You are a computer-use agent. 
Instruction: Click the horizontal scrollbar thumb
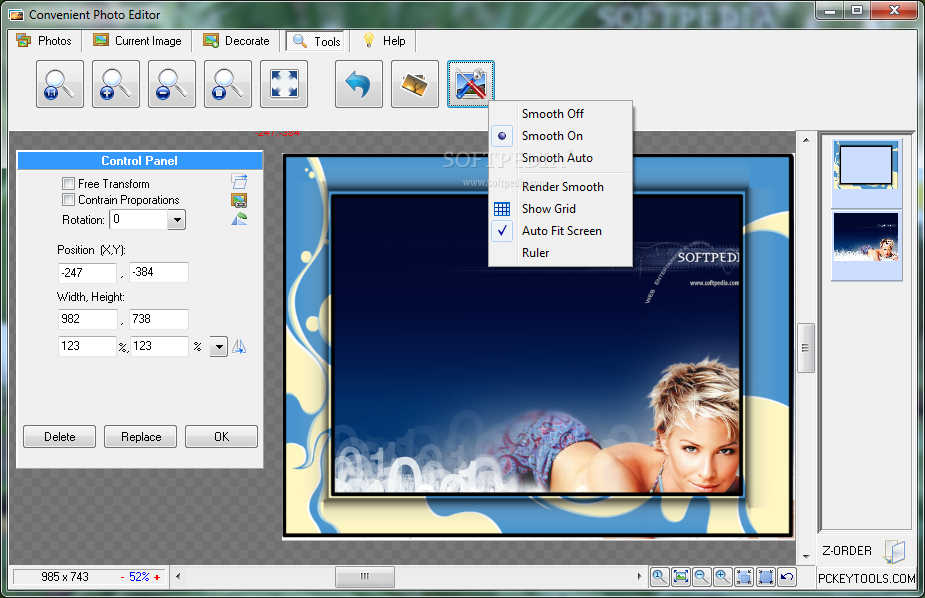click(x=365, y=576)
